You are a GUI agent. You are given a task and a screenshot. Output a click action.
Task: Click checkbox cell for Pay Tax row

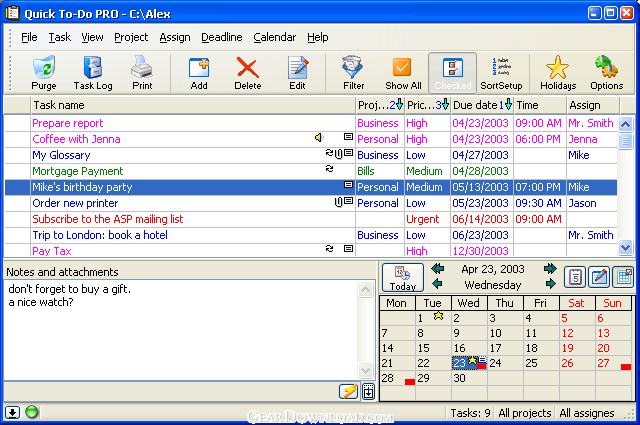(x=18, y=250)
